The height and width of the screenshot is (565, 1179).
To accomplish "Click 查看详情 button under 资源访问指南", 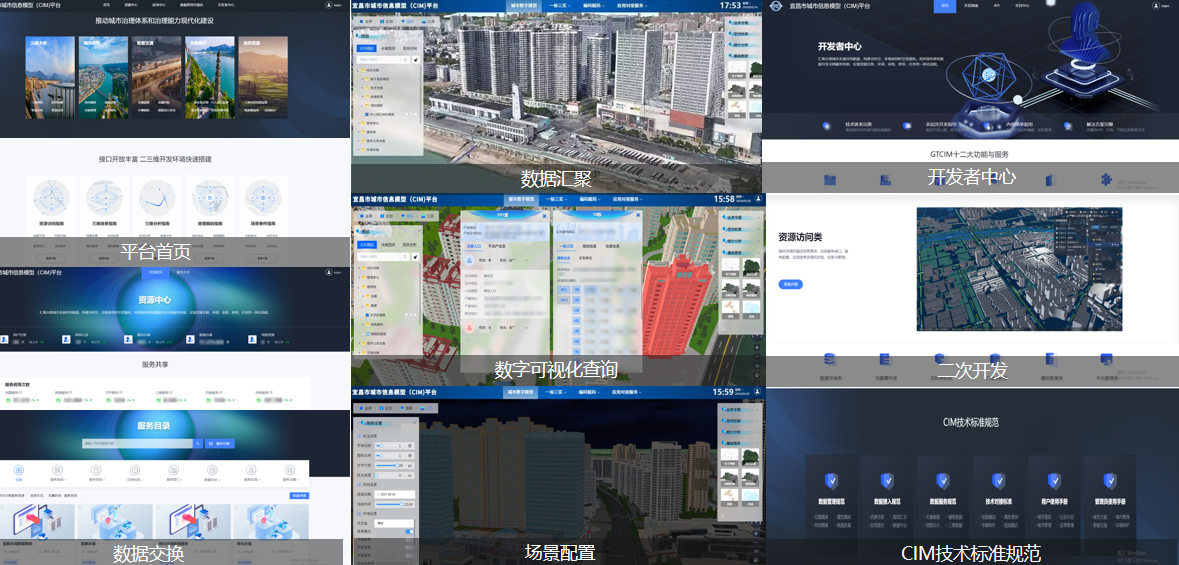I will pyautogui.click(x=52, y=257).
